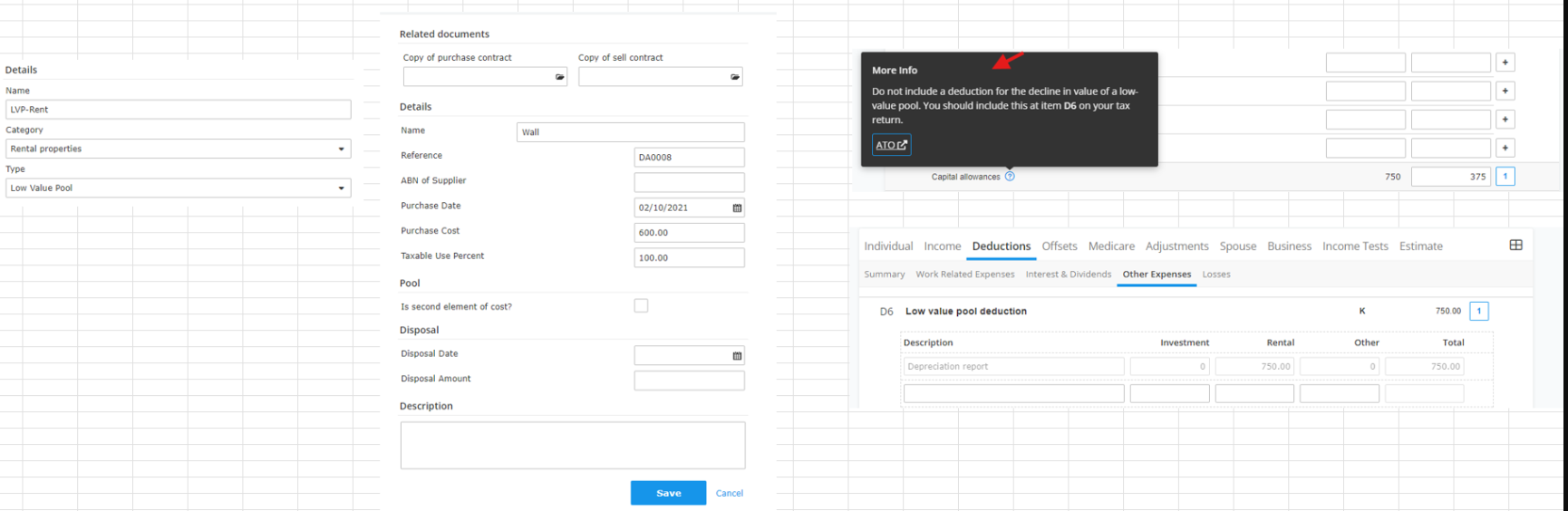
Task: Click the Depreciation report description field
Action: pos(1013,367)
